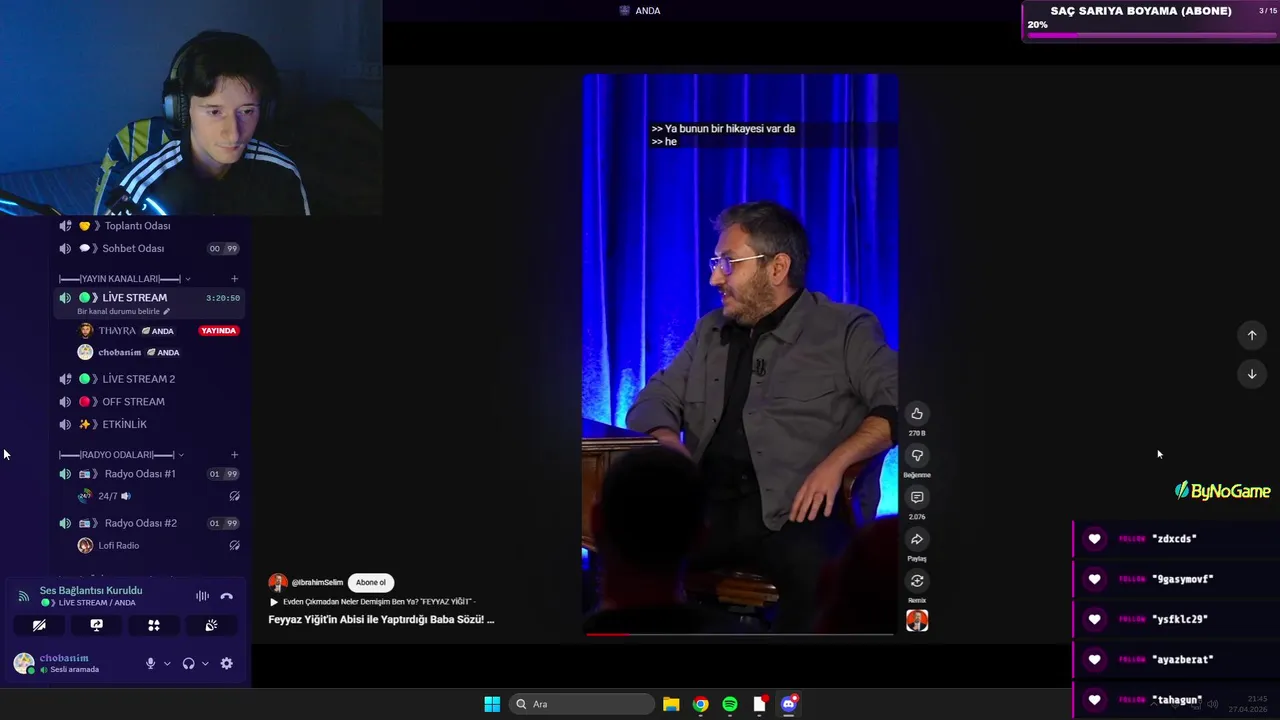
Task: Deafen with the headphones icon
Action: tap(188, 663)
